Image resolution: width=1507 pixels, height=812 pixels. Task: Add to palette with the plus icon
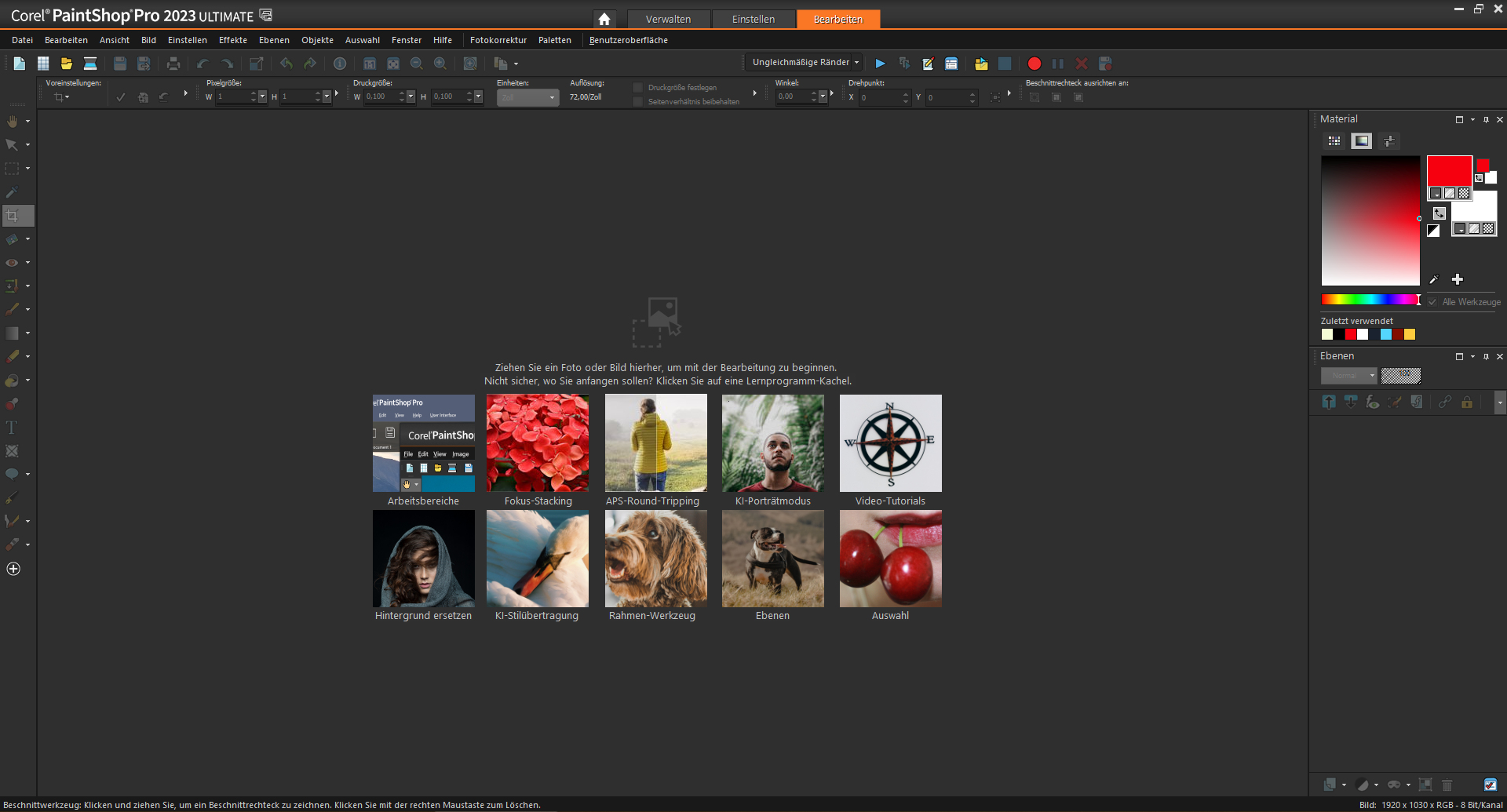[1458, 279]
